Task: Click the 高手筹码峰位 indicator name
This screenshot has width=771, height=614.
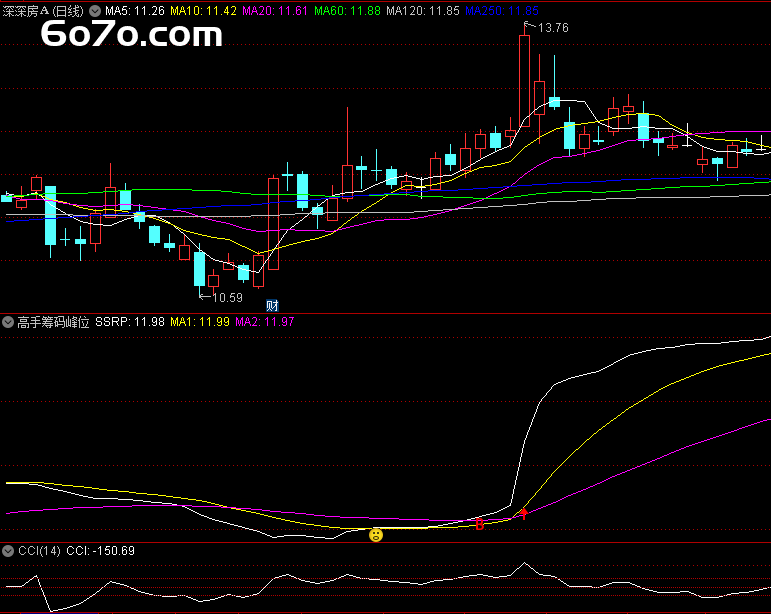Action: click(53, 322)
